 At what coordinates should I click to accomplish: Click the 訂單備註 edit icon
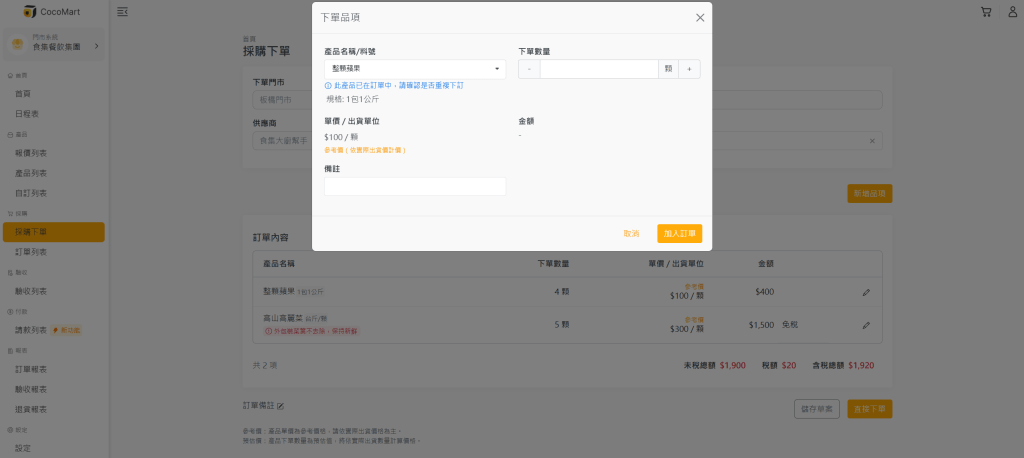click(x=281, y=406)
